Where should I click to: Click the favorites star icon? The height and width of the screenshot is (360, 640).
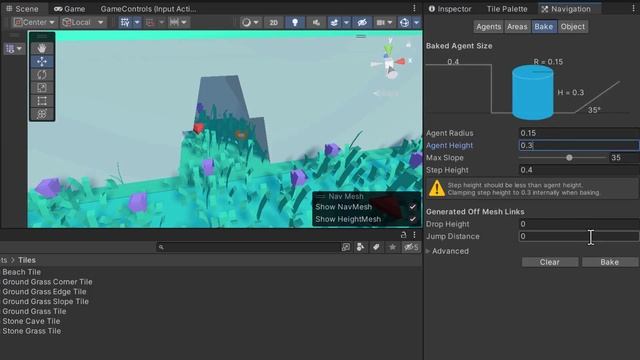[392, 247]
